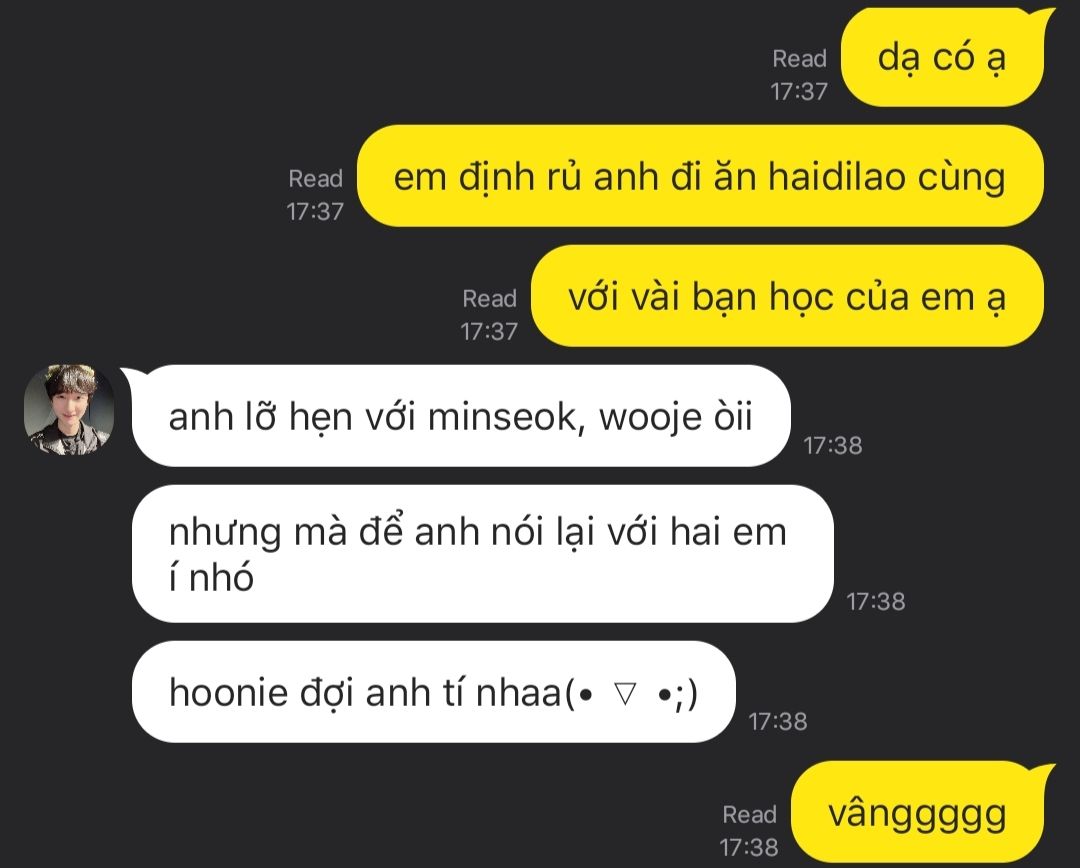Click the 17:38 timestamp beside the minseok message

tap(833, 446)
